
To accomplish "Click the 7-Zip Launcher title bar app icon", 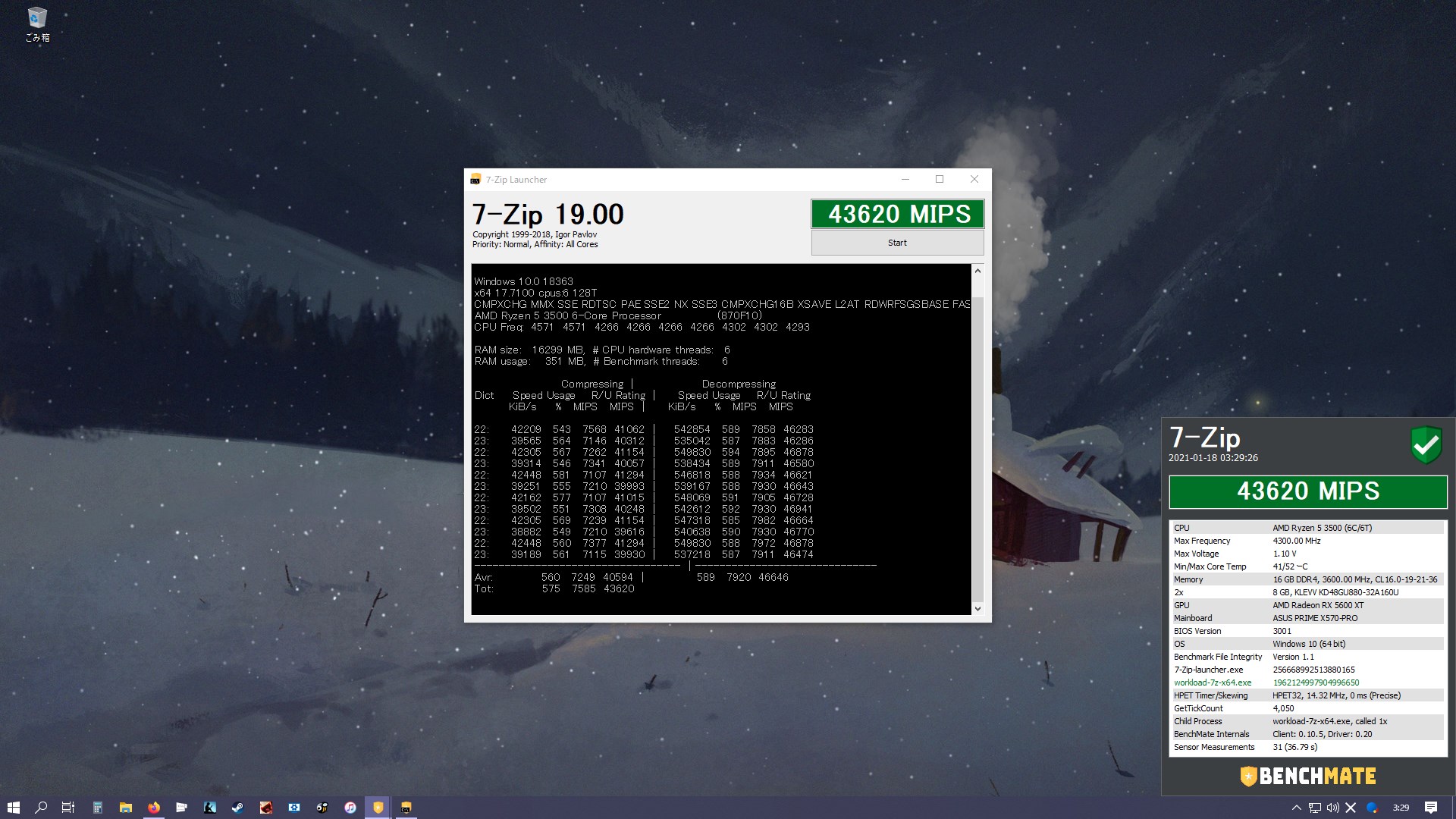I will pyautogui.click(x=475, y=180).
